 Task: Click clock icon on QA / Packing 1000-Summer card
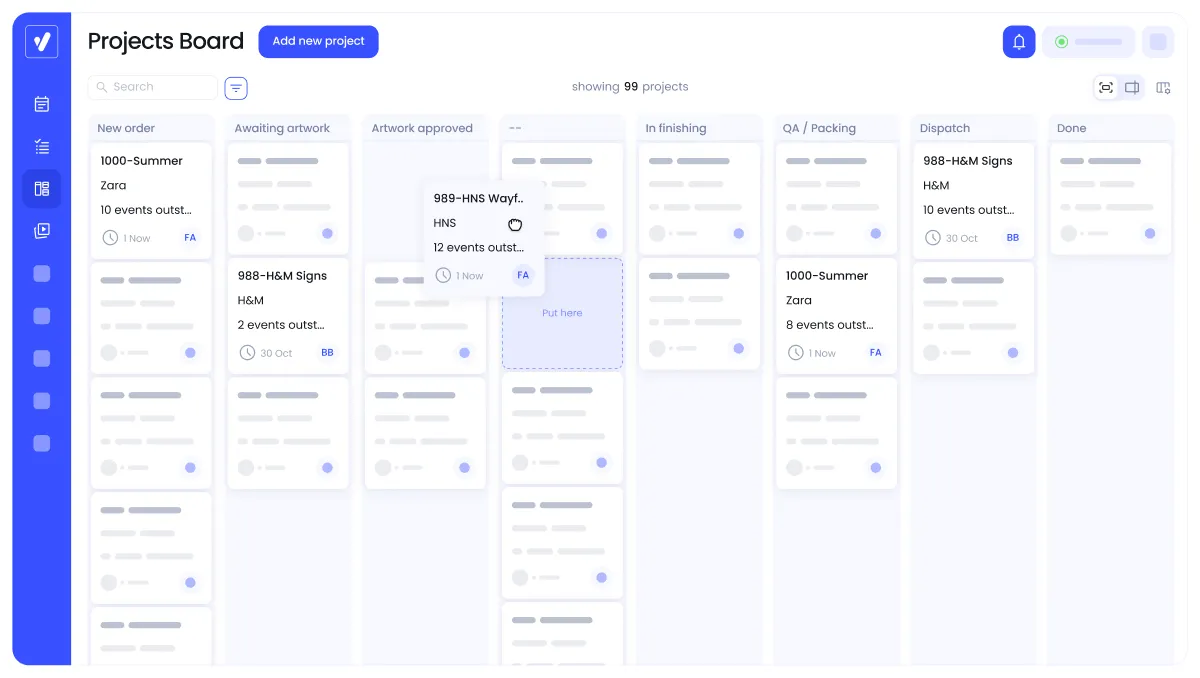pyautogui.click(x=796, y=353)
